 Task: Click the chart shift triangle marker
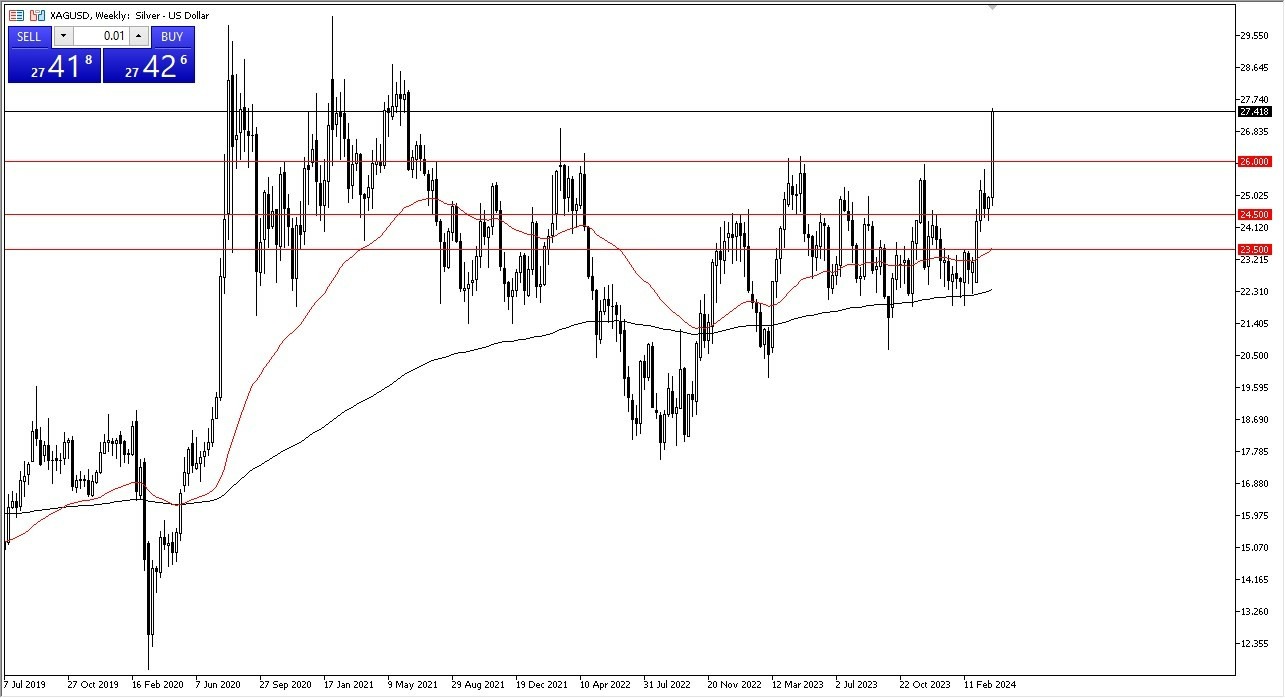[x=993, y=8]
